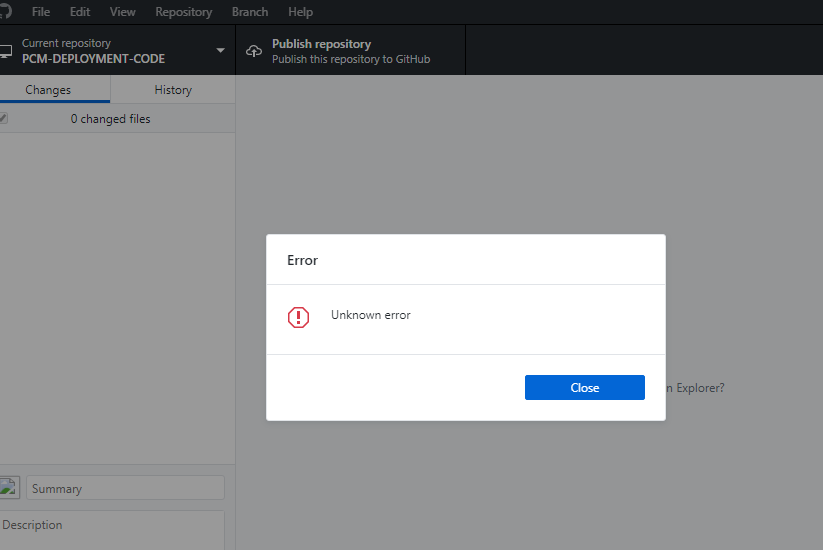
Task: Click the commit author avatar image
Action: (9, 488)
